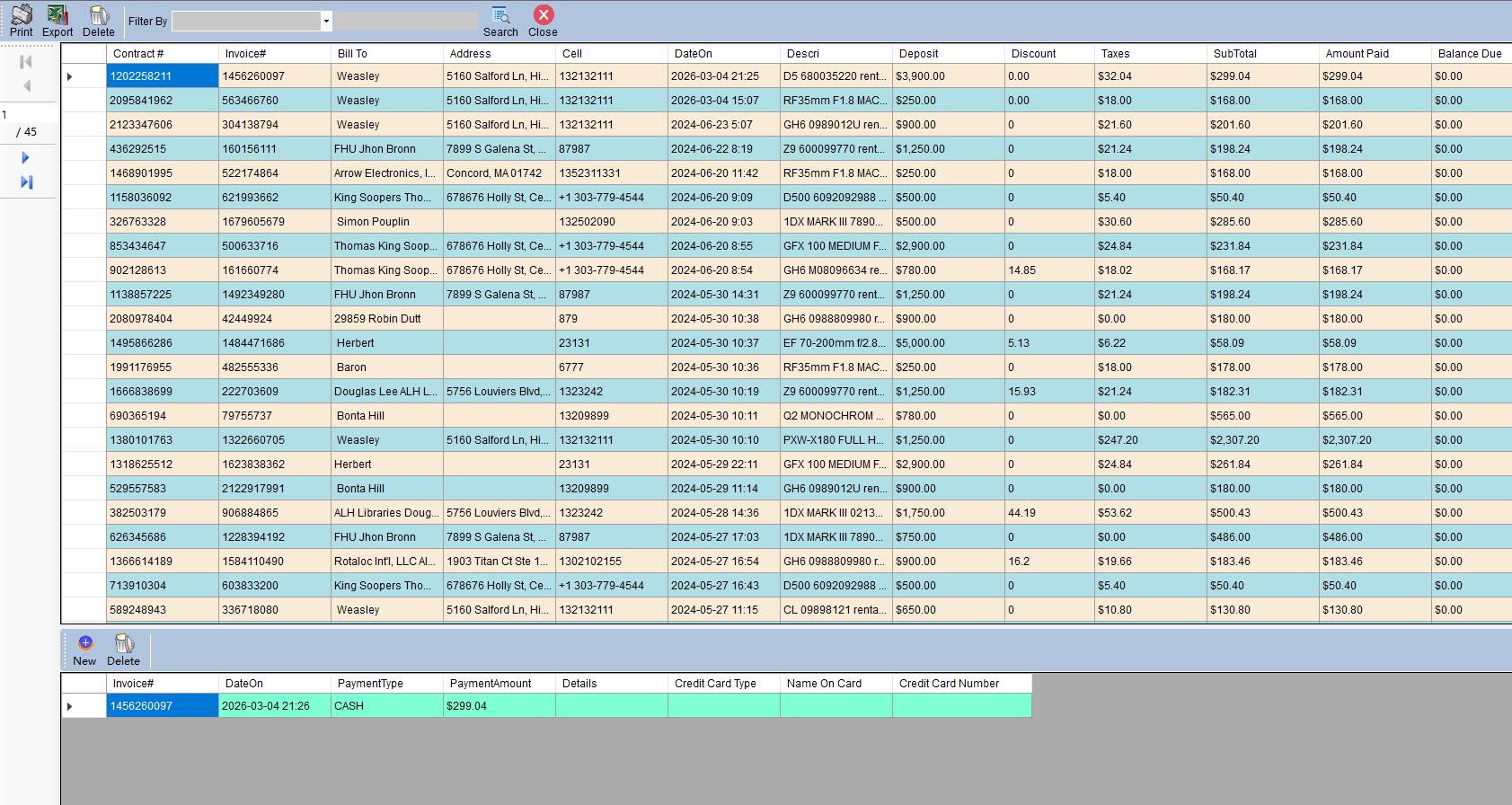Select the Arrow Electronics Bill To cell
This screenshot has width=1512, height=805.
click(386, 173)
